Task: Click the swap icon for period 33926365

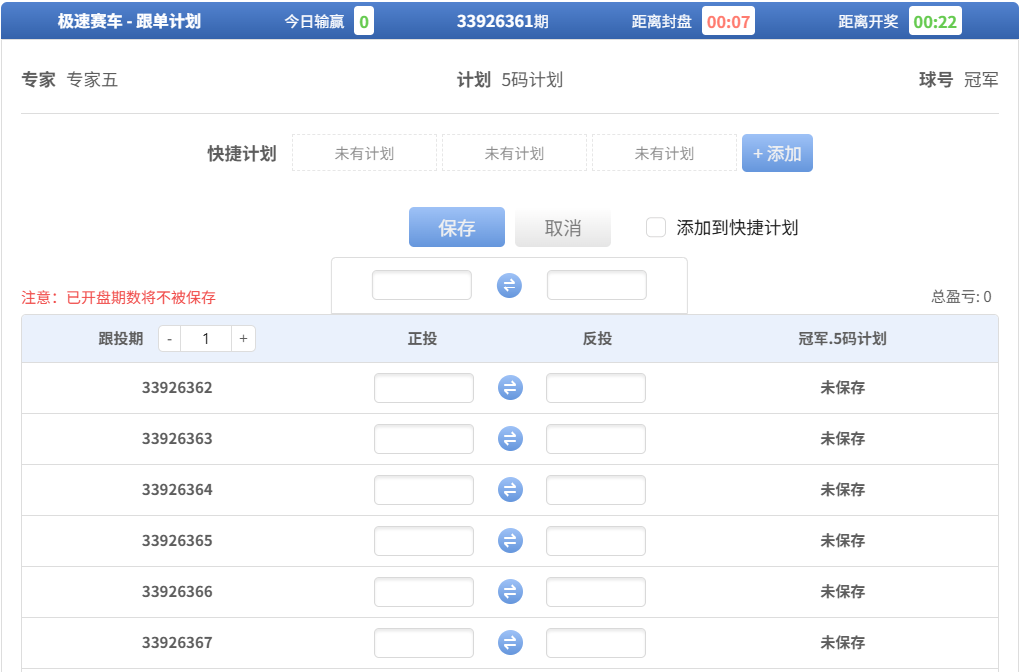Action: 509,541
